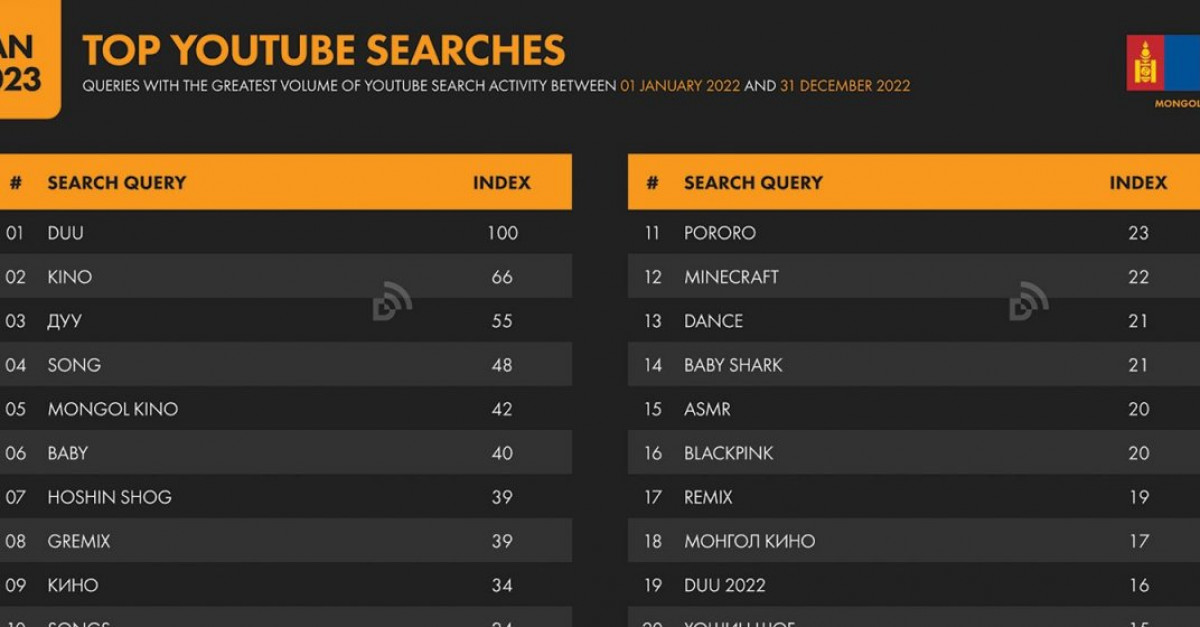Click the right Index column header
Screen dimensions: 1200x627
click(x=1138, y=183)
